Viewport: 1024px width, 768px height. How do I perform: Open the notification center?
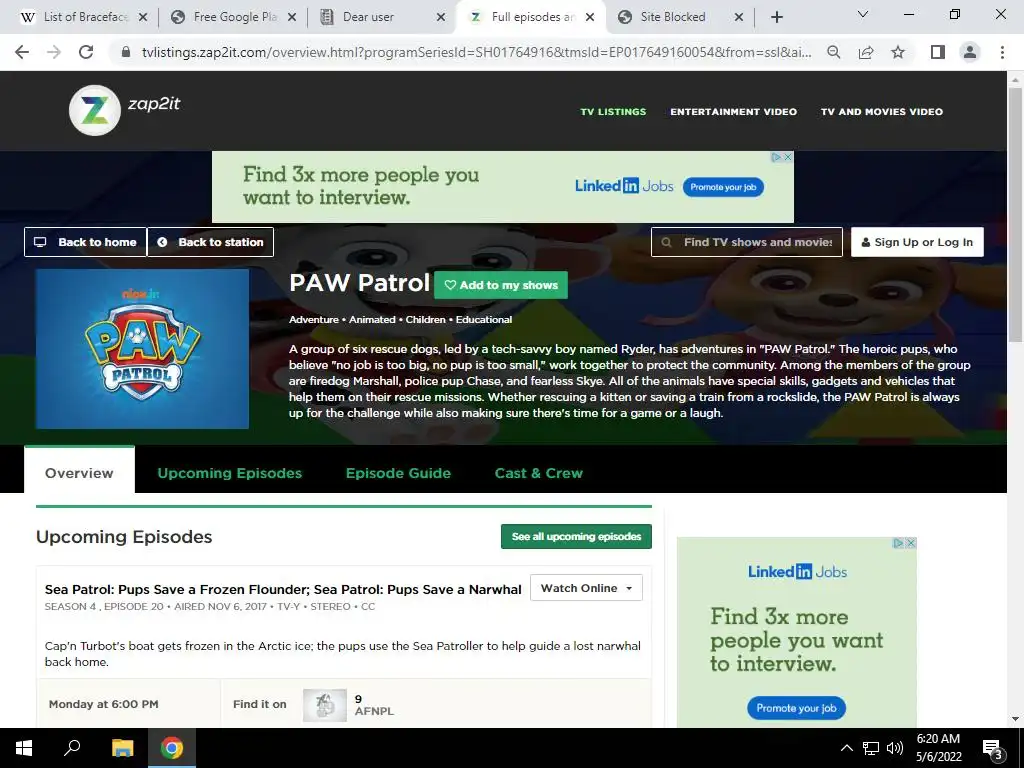tap(993, 748)
